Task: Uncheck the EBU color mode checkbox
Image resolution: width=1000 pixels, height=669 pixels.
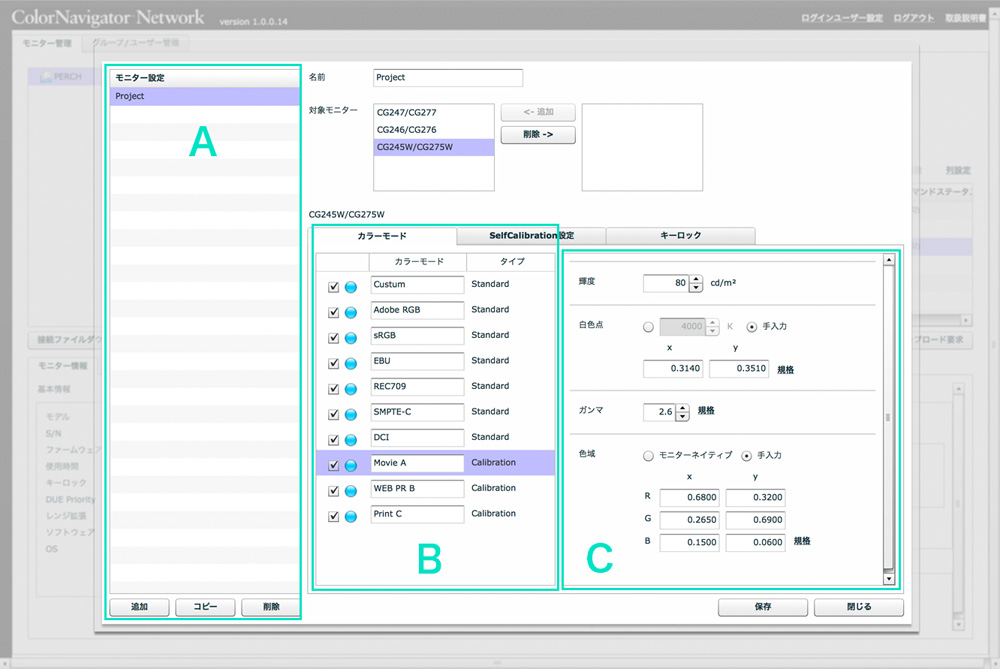Action: [334, 364]
